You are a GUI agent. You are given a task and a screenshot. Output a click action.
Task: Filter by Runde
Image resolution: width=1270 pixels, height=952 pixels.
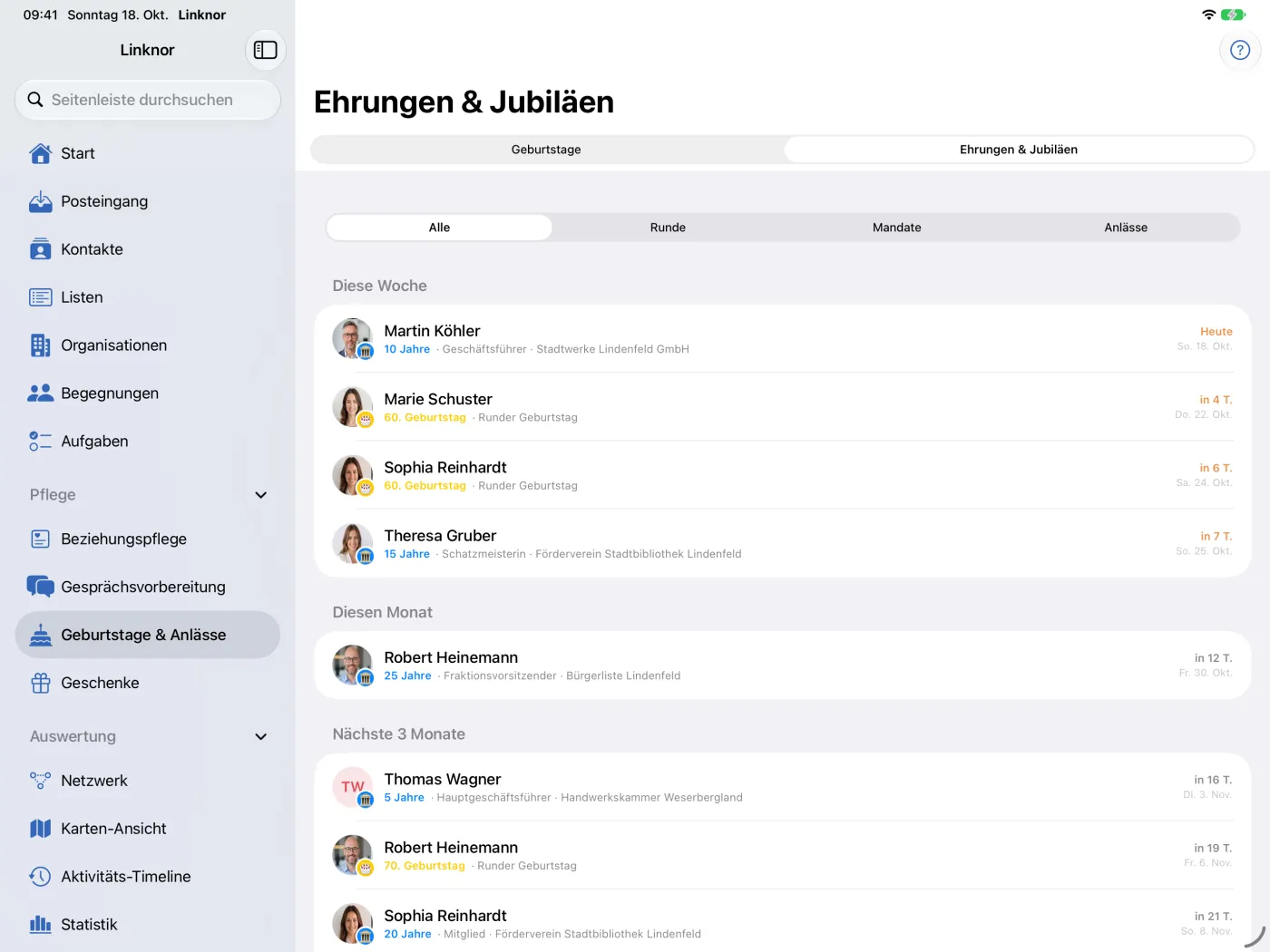coord(668,228)
